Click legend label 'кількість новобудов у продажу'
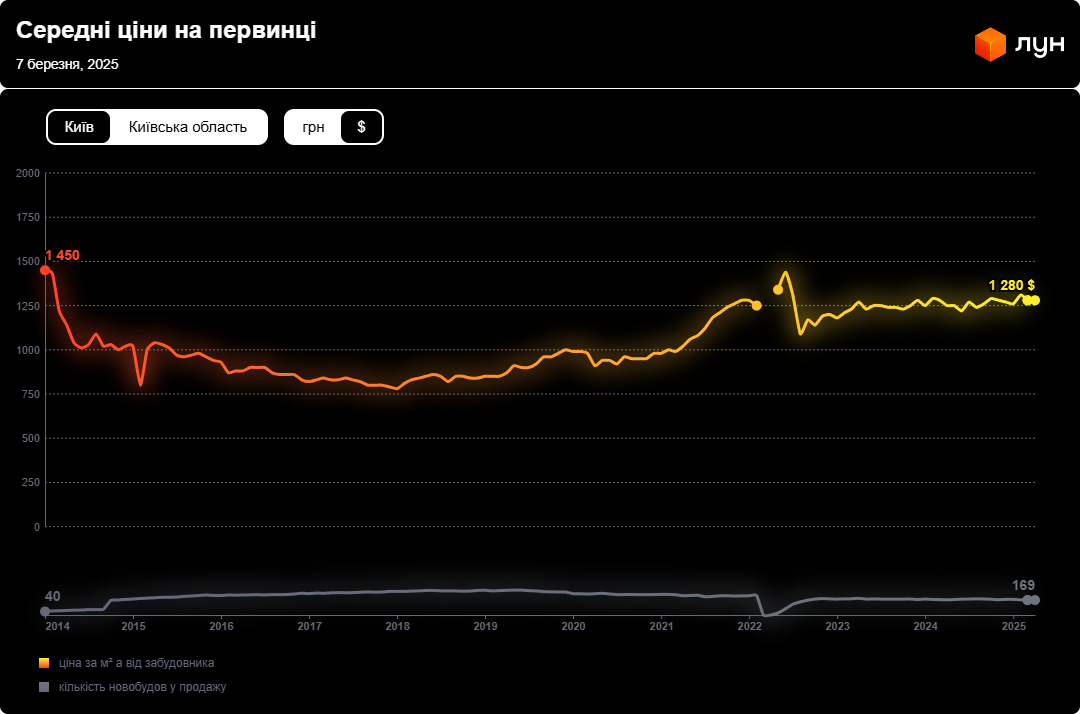Screen dimensions: 1080x714 point(142,687)
